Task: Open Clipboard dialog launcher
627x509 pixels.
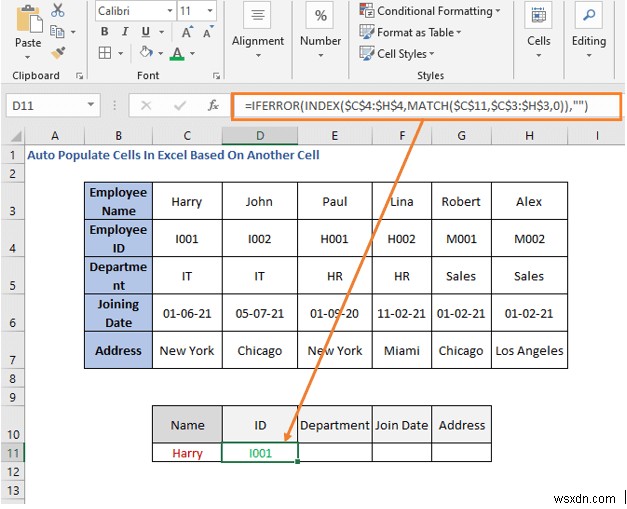Action: [x=79, y=76]
